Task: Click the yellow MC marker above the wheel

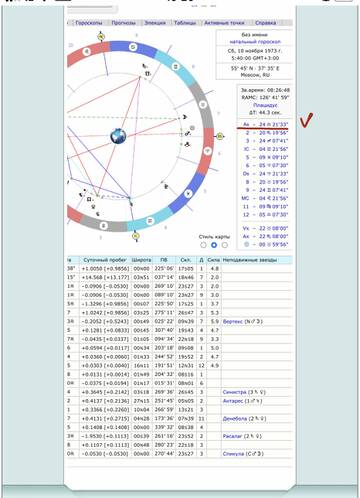Action: click(x=101, y=36)
